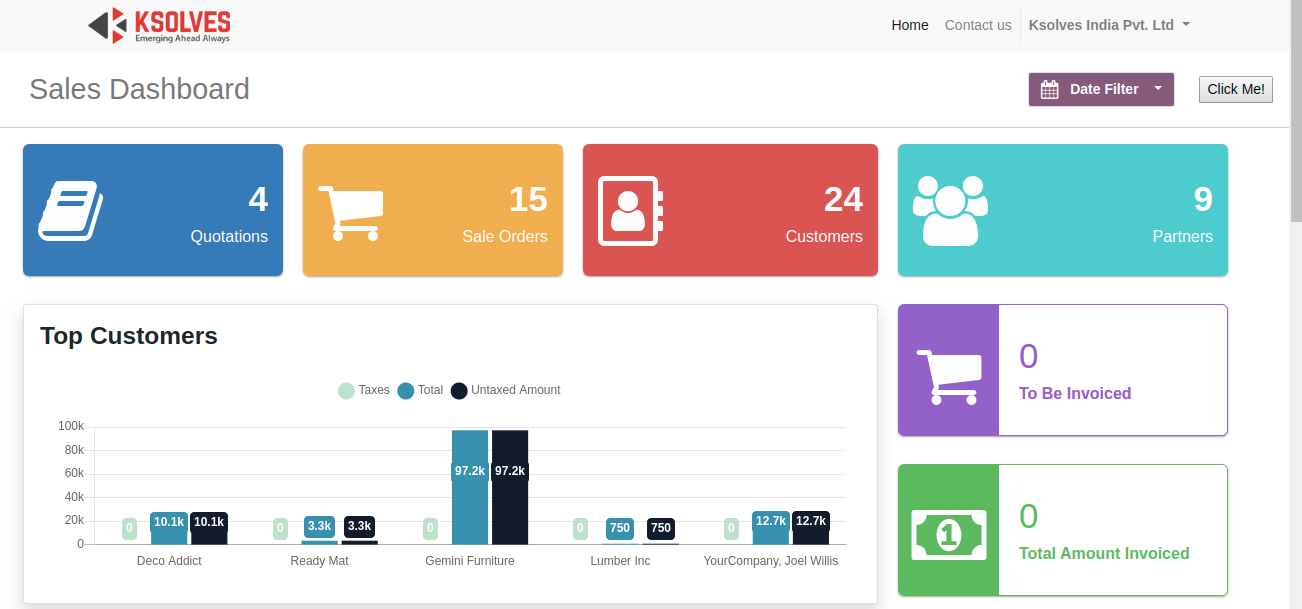
Task: Open the Date Filter dropdown arrow
Action: pos(1158,88)
